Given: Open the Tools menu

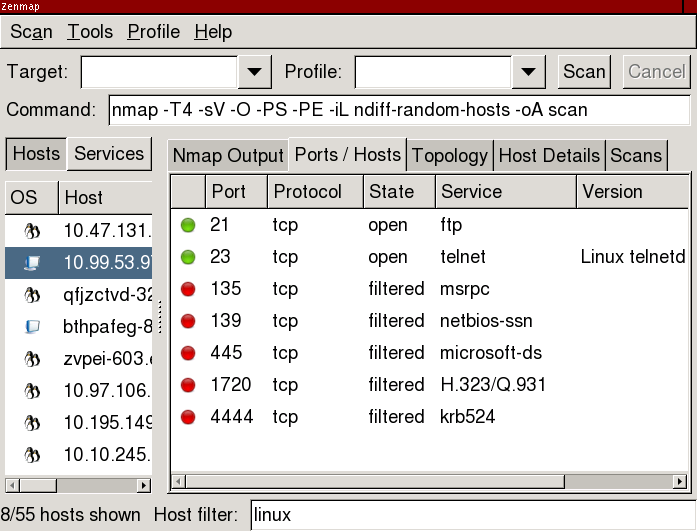Looking at the screenshot, I should (90, 32).
